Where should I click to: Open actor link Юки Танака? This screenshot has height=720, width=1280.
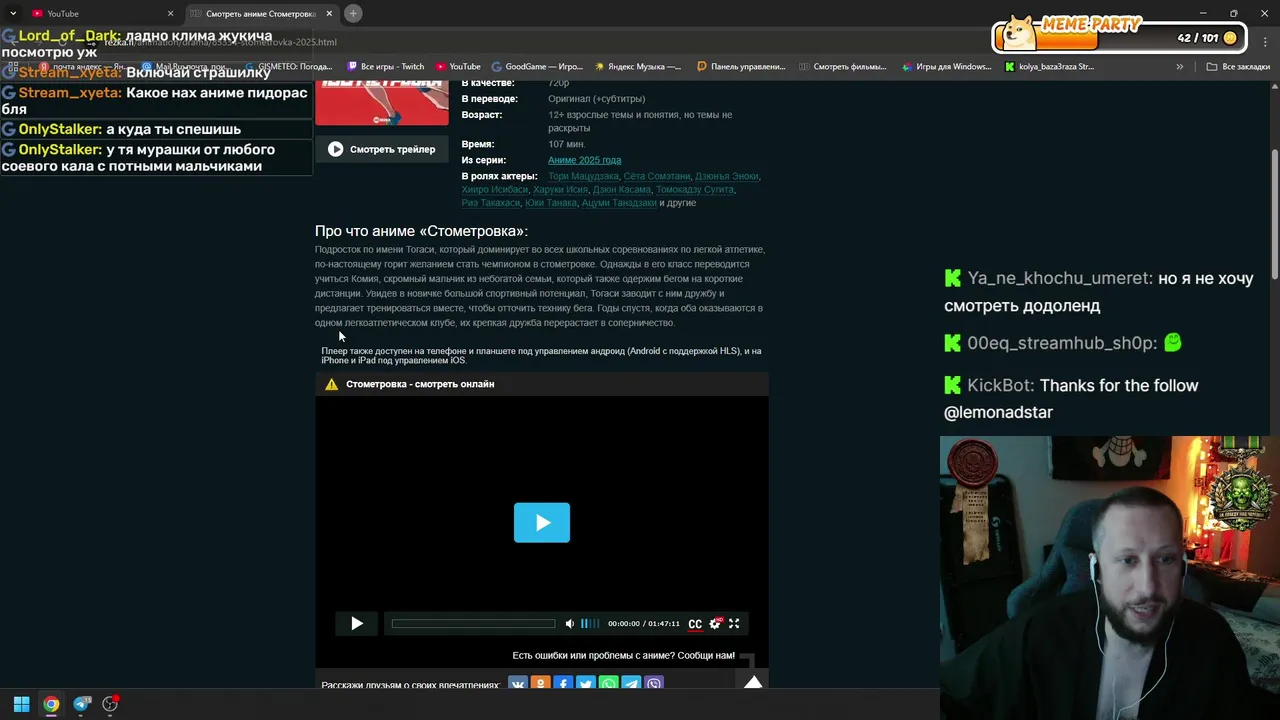point(551,203)
